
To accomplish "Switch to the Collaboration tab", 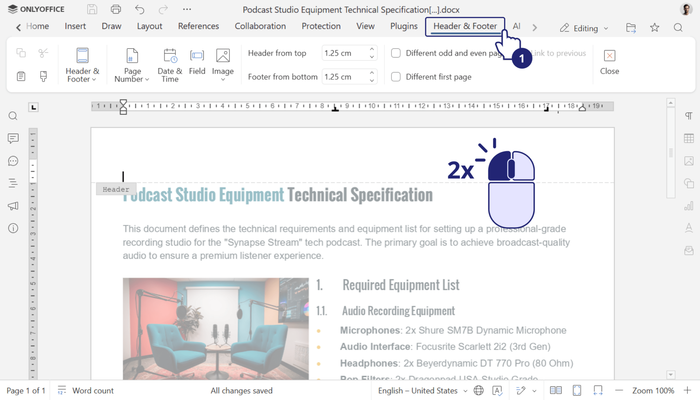I will 260,26.
